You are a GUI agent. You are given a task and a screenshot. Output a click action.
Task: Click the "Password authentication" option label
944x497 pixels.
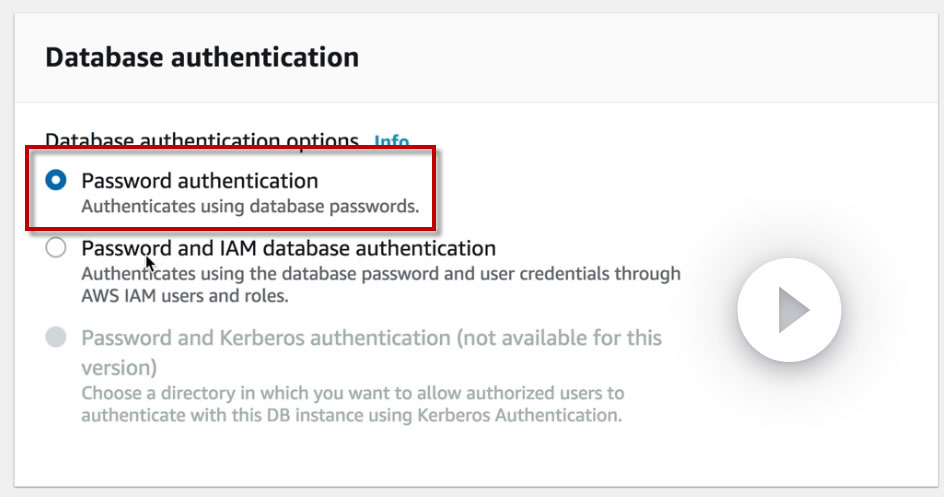(199, 181)
